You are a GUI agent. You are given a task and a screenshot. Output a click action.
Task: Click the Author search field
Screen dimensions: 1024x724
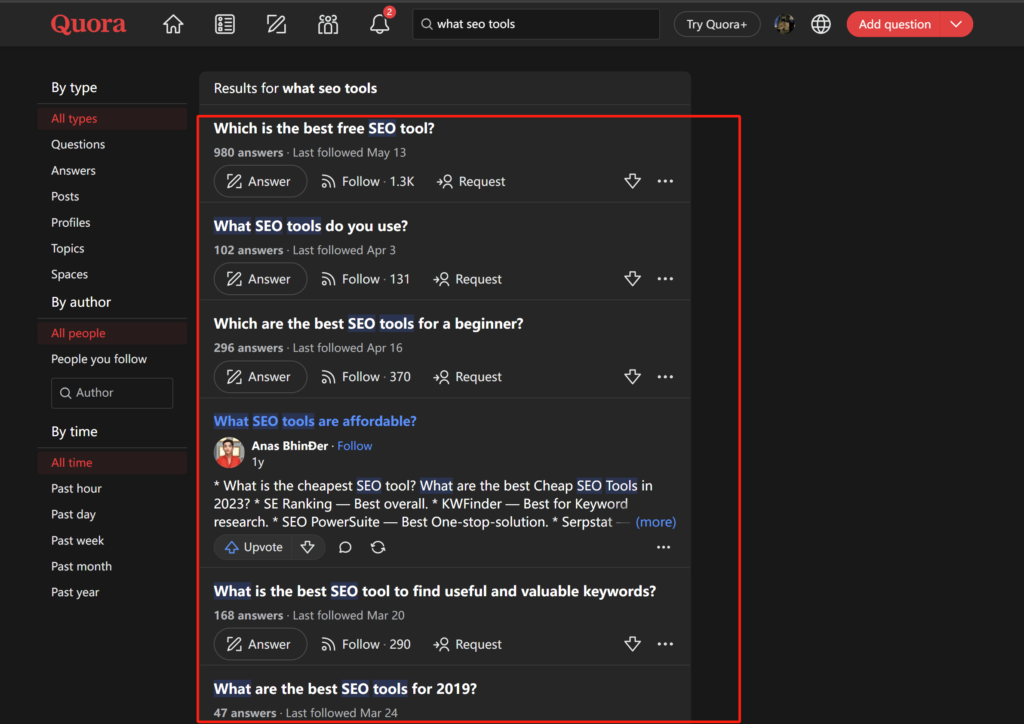point(112,393)
